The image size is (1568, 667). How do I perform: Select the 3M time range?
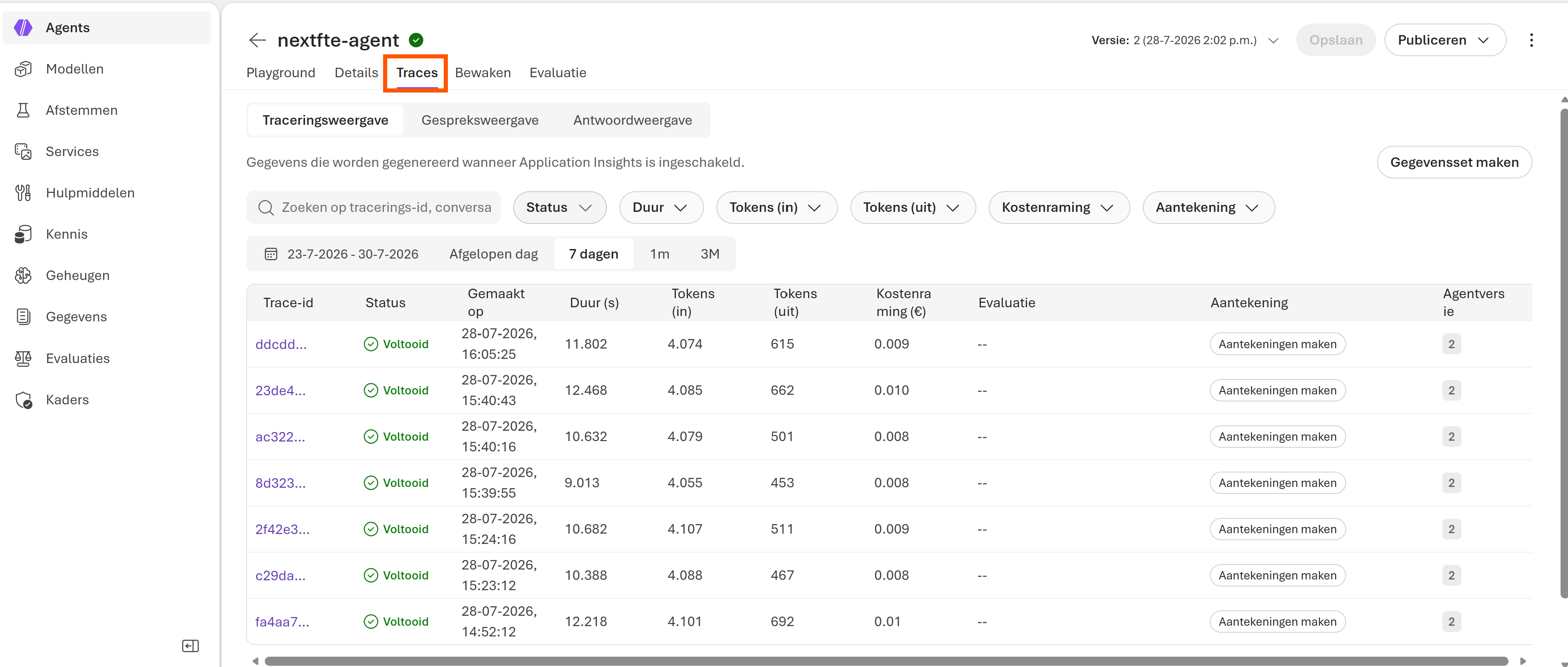click(710, 254)
